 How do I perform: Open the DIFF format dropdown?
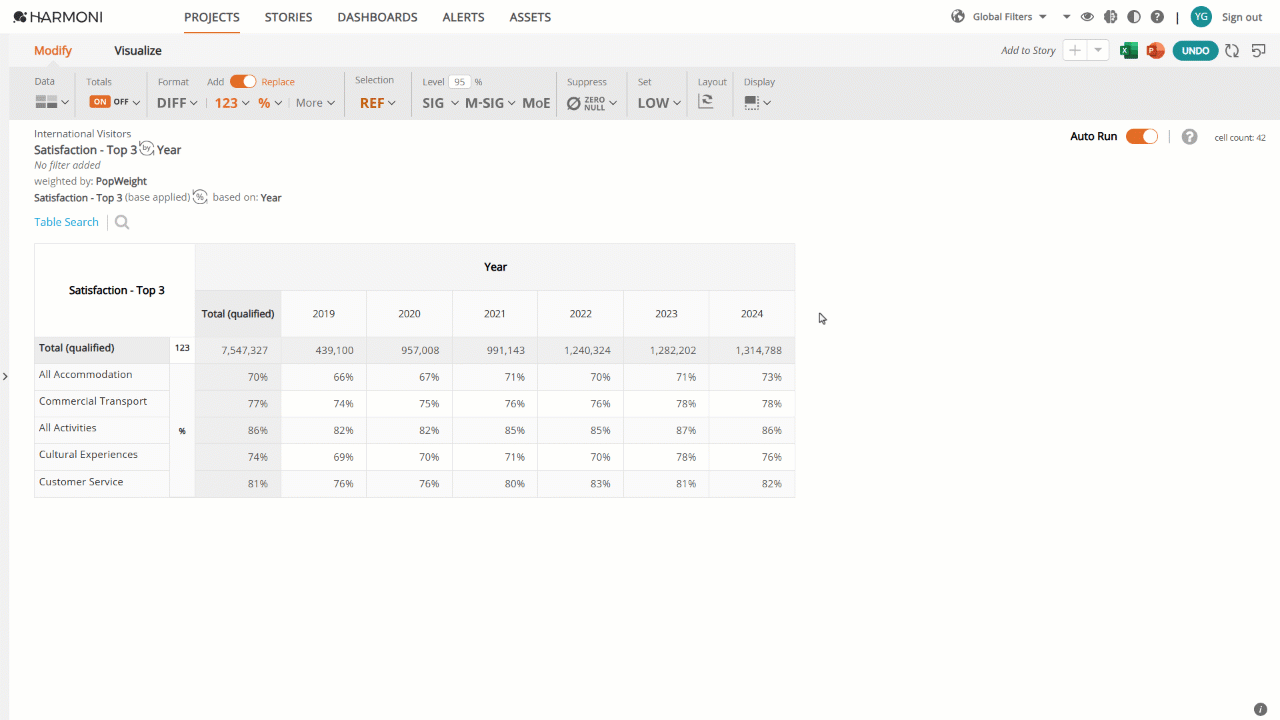click(x=177, y=103)
